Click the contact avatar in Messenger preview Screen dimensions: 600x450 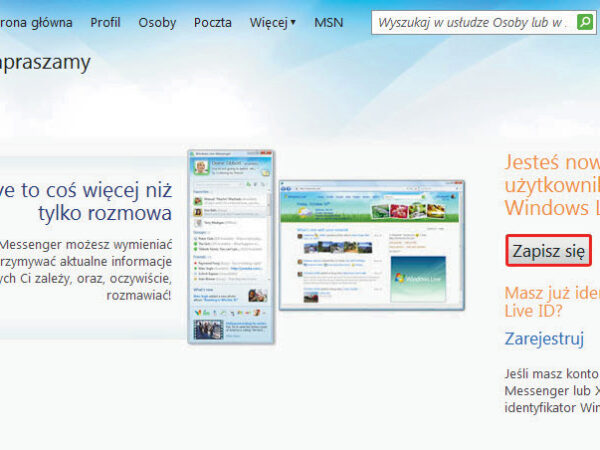tap(203, 168)
